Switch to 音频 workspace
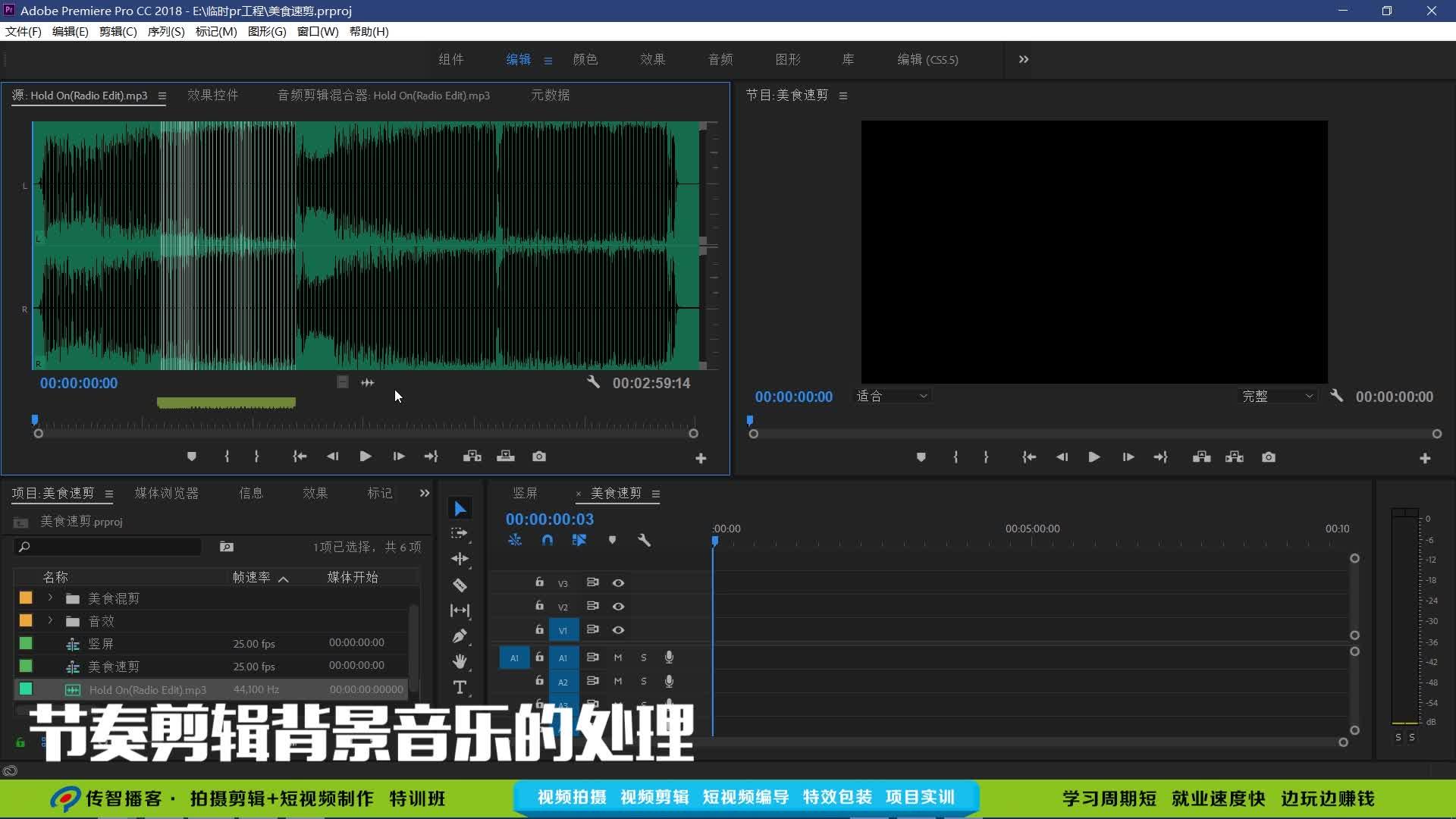The image size is (1456, 819). click(720, 59)
